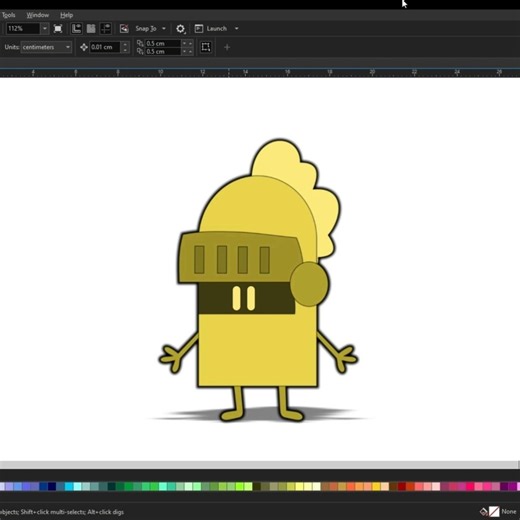520x520 pixels.
Task: Click the vertical duplicate distance icon
Action: 140,51
